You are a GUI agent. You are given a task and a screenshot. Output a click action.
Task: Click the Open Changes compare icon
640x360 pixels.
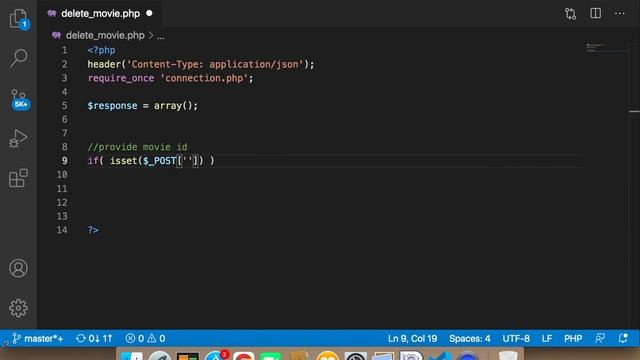tap(570, 13)
